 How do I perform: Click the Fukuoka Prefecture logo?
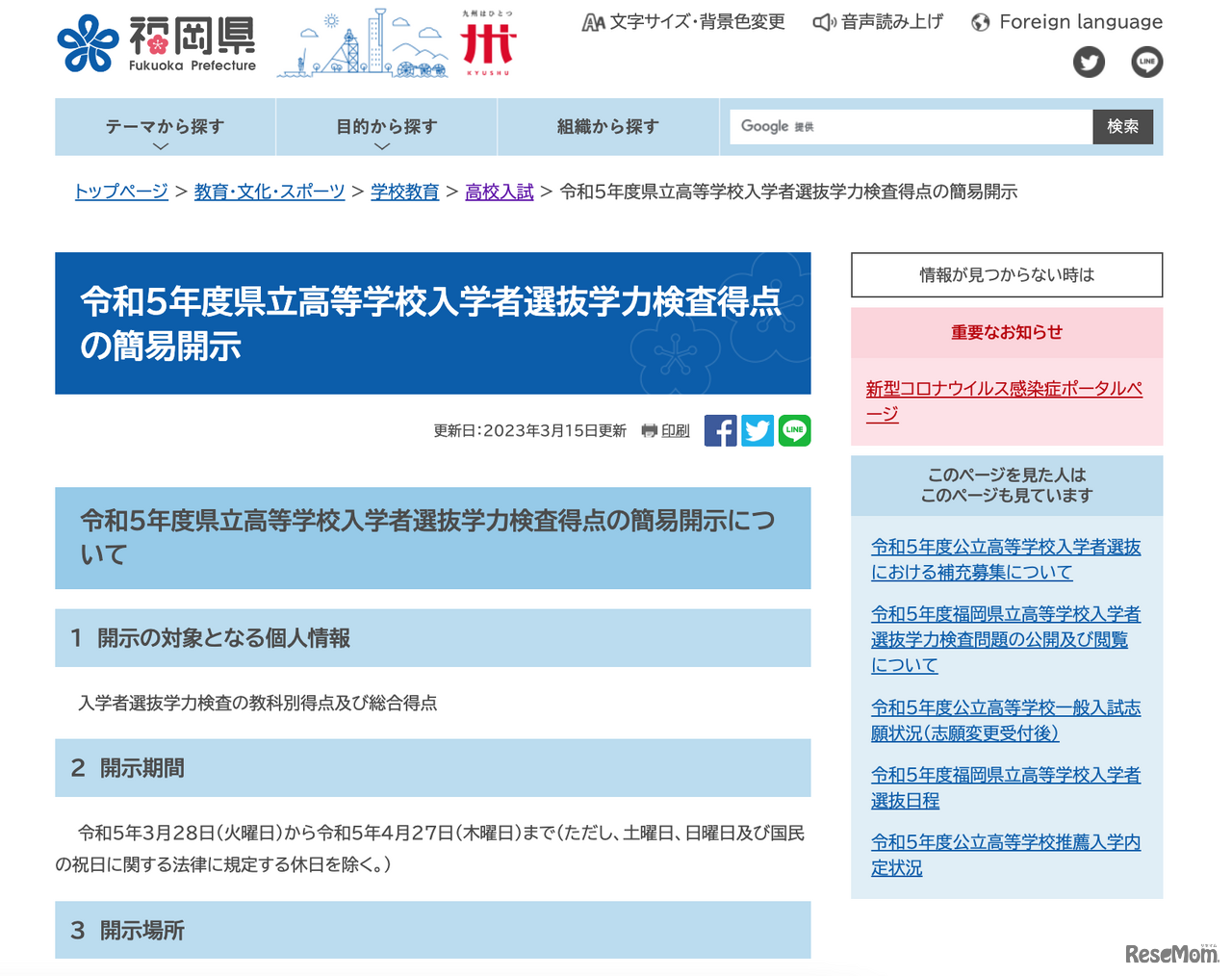coord(157,43)
